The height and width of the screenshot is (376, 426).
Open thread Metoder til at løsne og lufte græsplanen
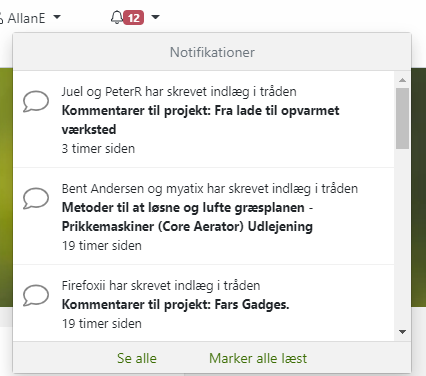click(x=187, y=217)
